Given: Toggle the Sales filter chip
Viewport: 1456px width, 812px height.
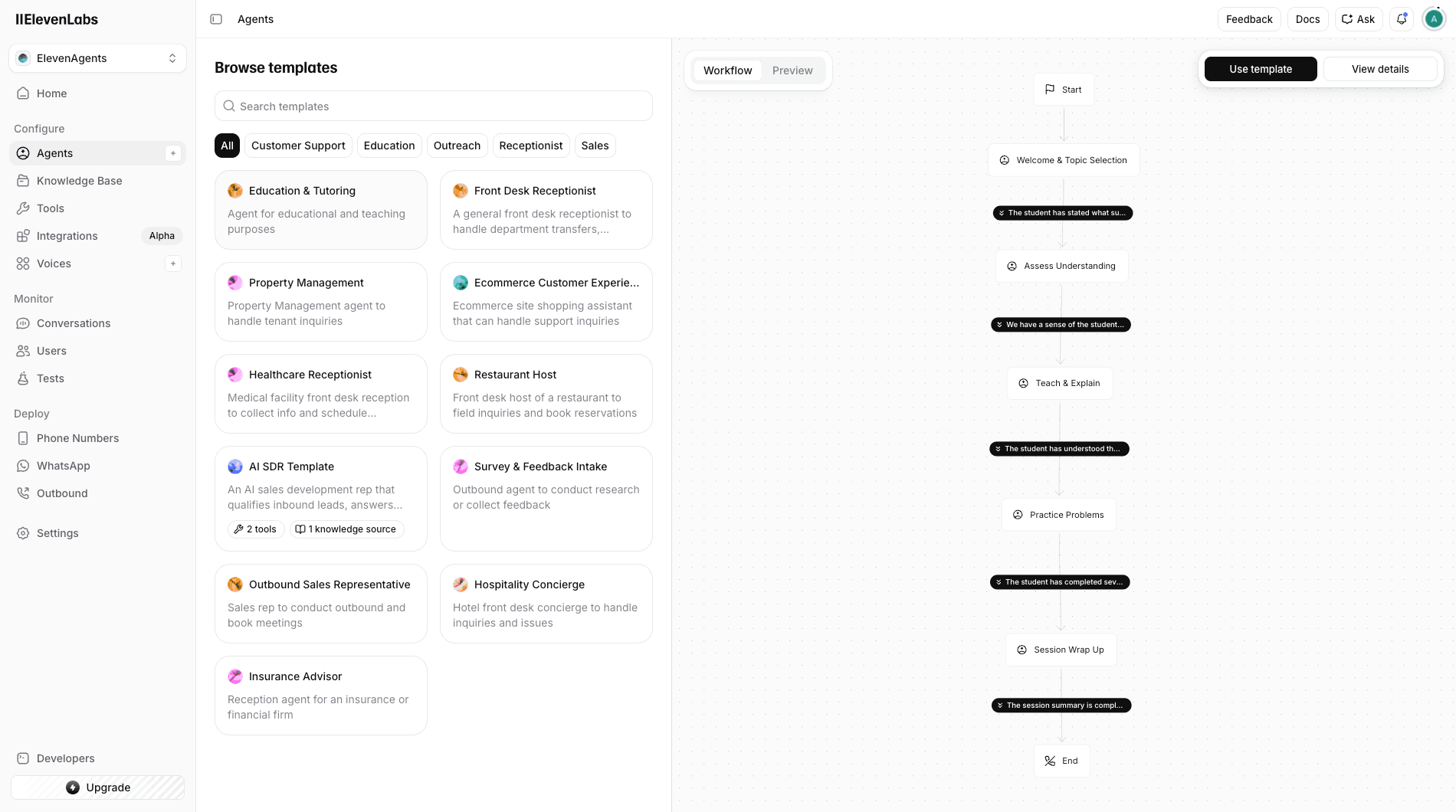Looking at the screenshot, I should coord(595,145).
